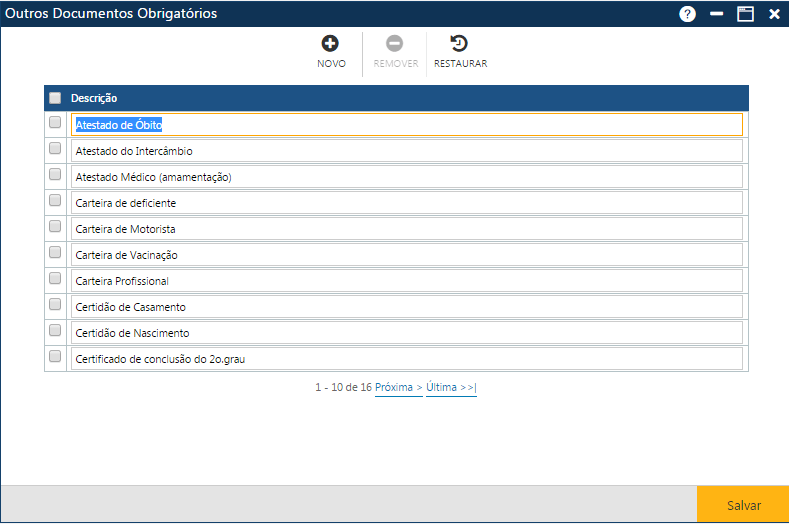The width and height of the screenshot is (789, 524).
Task: Toggle the select-all checkbox in header
Action: click(x=55, y=98)
